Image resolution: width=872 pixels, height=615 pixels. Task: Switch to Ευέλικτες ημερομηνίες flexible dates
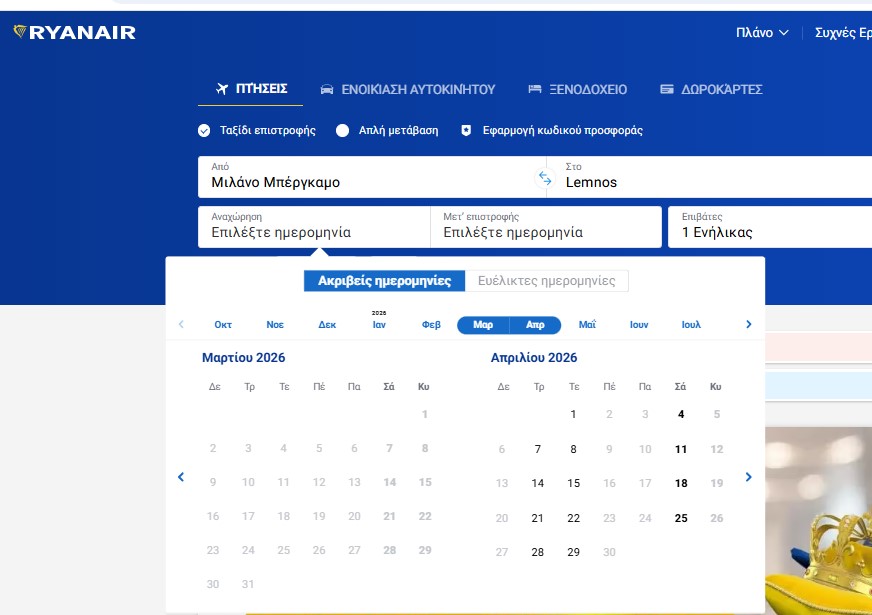[x=547, y=281]
